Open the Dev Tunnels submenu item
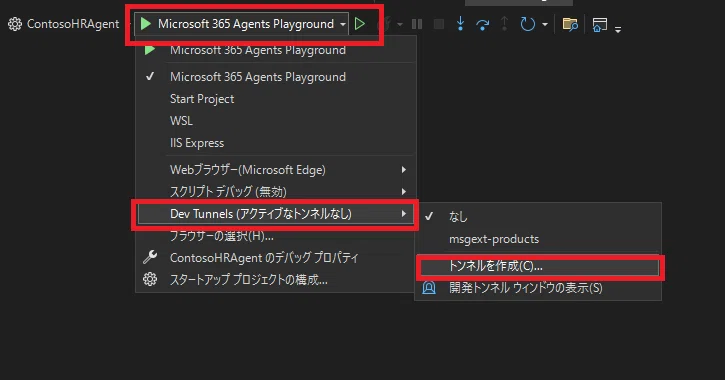 [x=276, y=214]
